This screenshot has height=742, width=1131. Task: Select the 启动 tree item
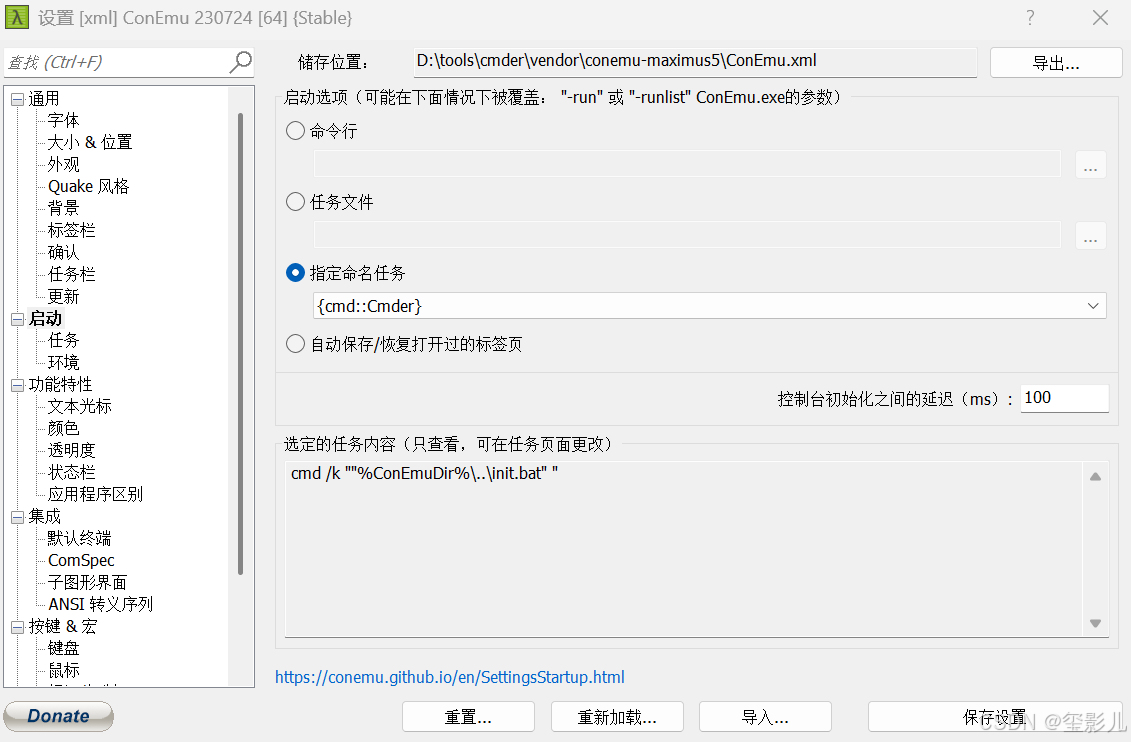point(45,318)
